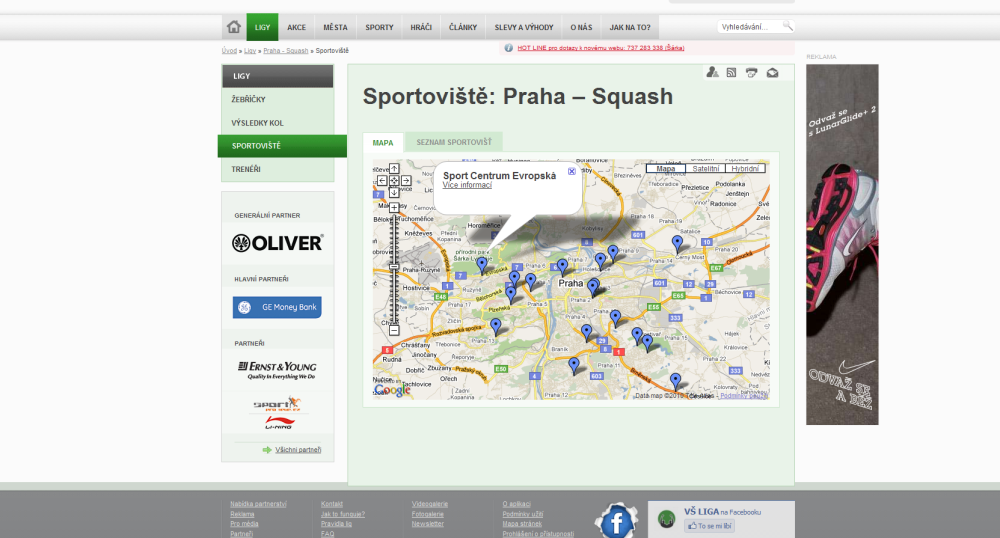Open the MĚSTA menu item
Image resolution: width=1000 pixels, height=538 pixels.
(335, 27)
